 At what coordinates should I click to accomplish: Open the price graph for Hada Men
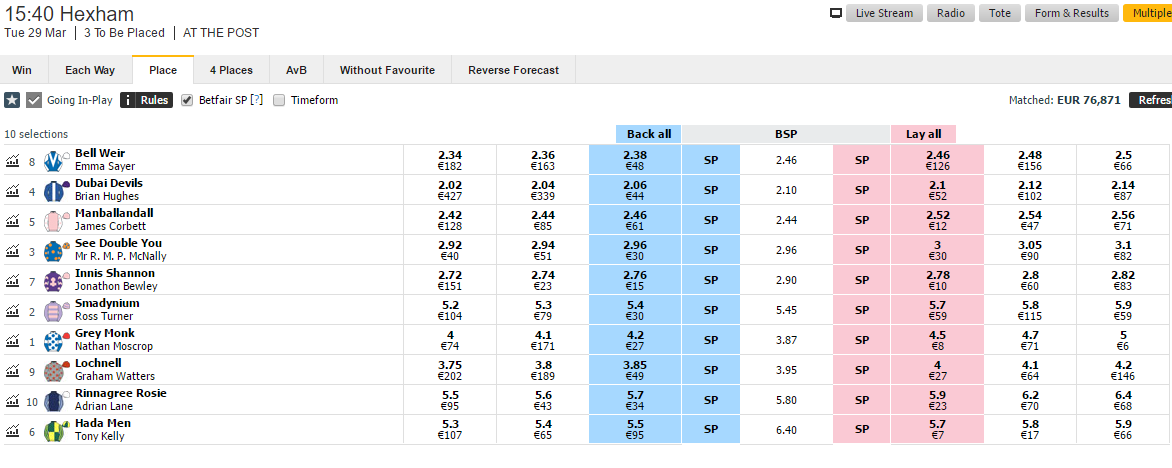[13, 431]
